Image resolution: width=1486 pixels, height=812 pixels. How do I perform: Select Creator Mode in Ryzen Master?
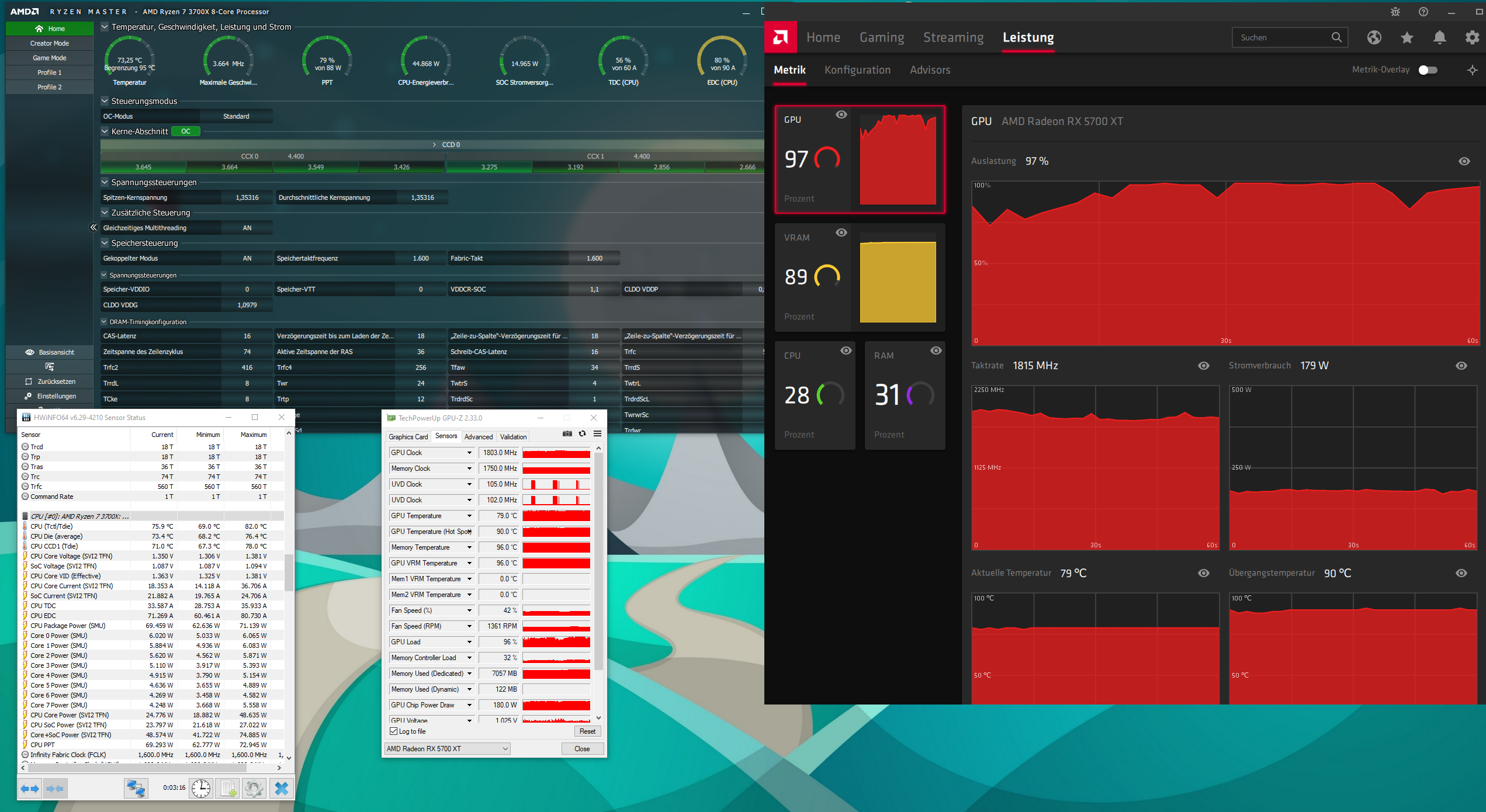tap(50, 43)
